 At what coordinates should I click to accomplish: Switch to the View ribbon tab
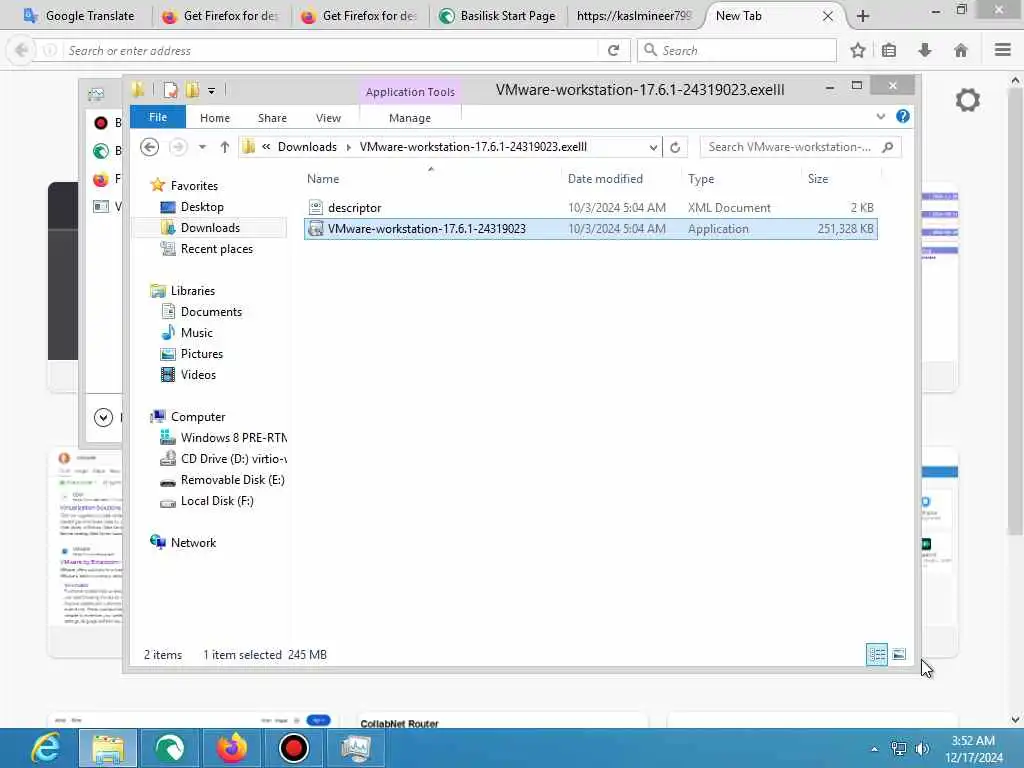[328, 118]
